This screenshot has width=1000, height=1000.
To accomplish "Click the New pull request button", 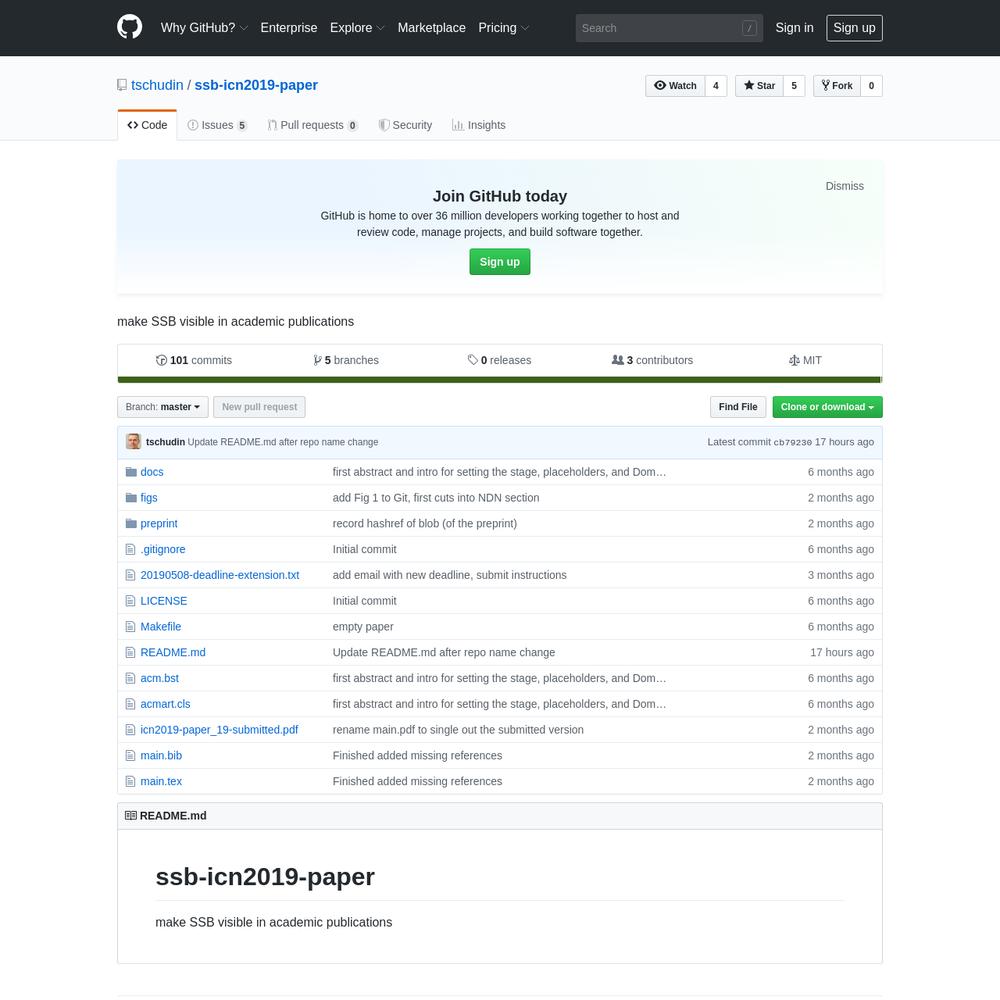I will 259,407.
